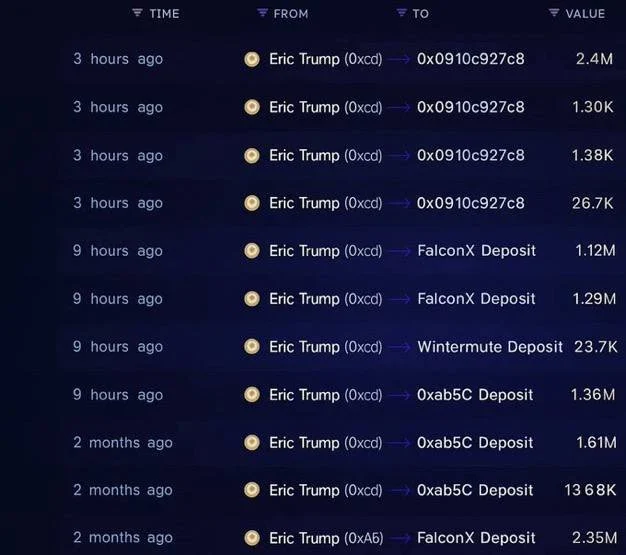Screen dimensions: 626x555
Task: Select the 2.35M transaction value
Action: point(593,538)
